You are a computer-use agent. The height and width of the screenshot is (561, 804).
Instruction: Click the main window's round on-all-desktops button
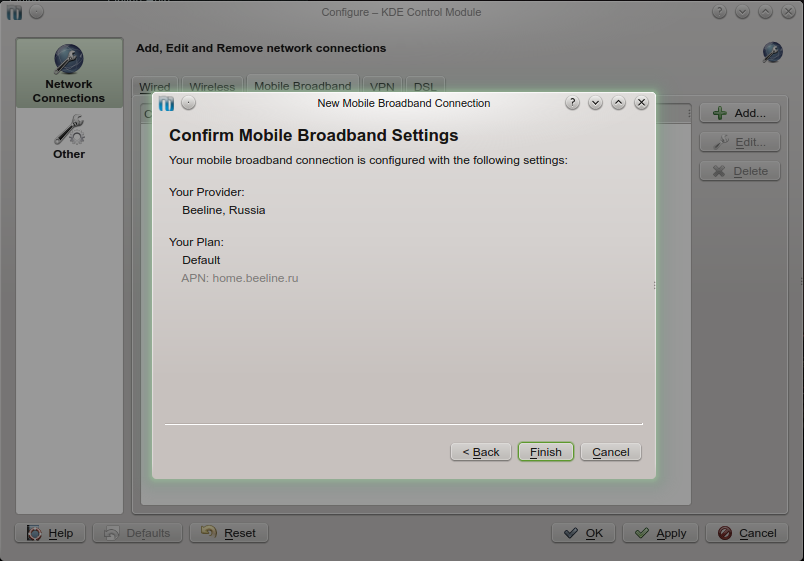point(36,12)
